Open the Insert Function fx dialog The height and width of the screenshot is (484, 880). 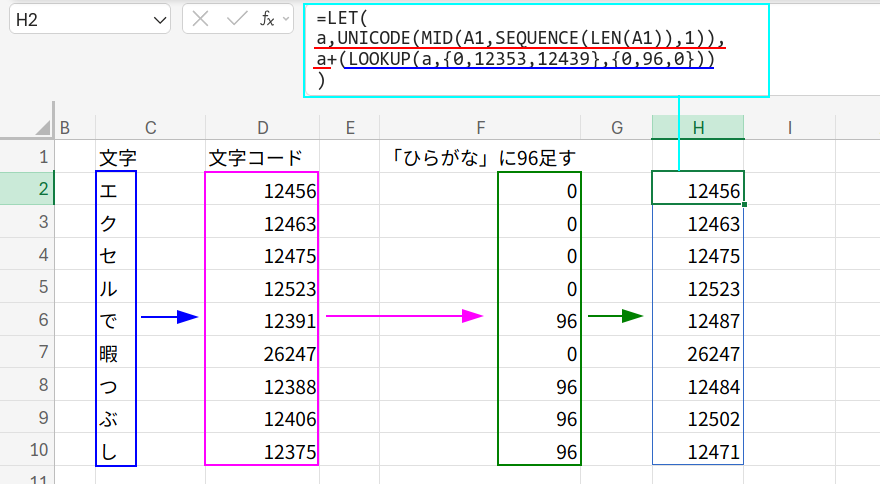(267, 18)
